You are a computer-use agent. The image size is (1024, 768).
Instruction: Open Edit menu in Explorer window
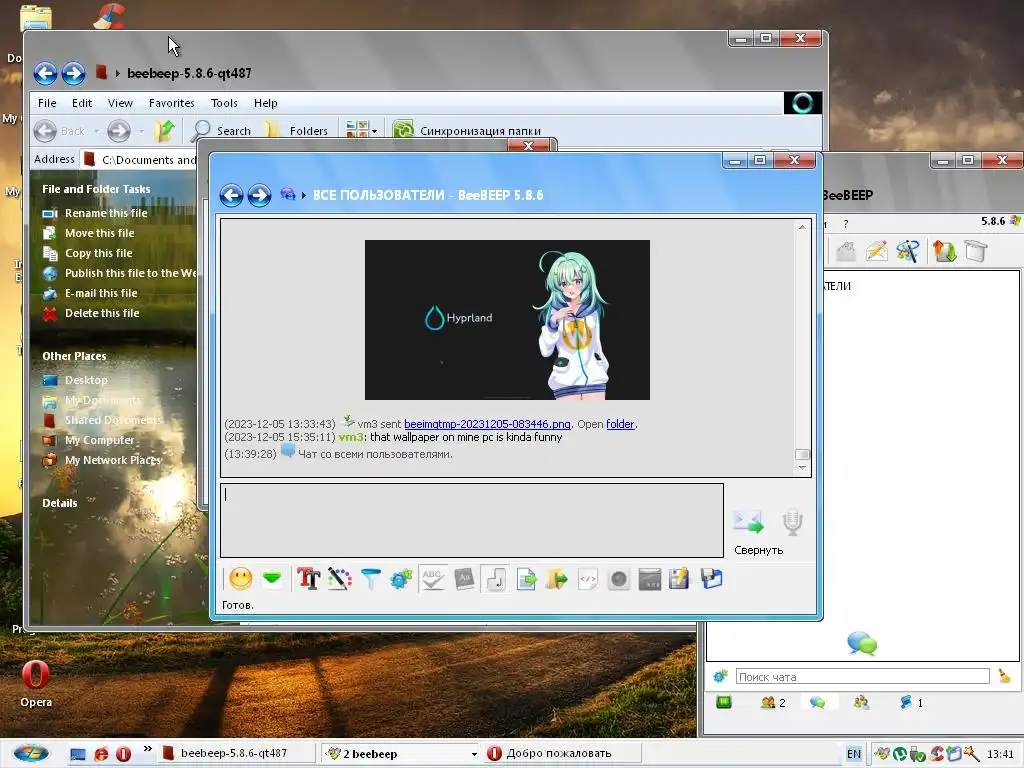82,103
